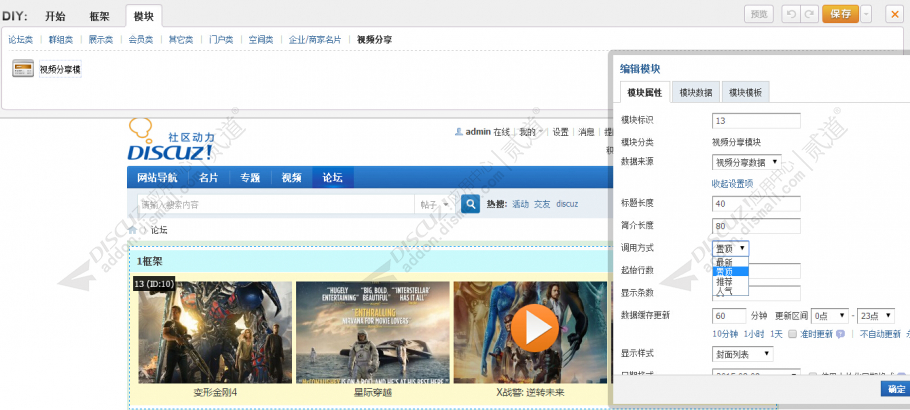
Task: Switch to the 框架 DIY tab
Action: coord(99,16)
